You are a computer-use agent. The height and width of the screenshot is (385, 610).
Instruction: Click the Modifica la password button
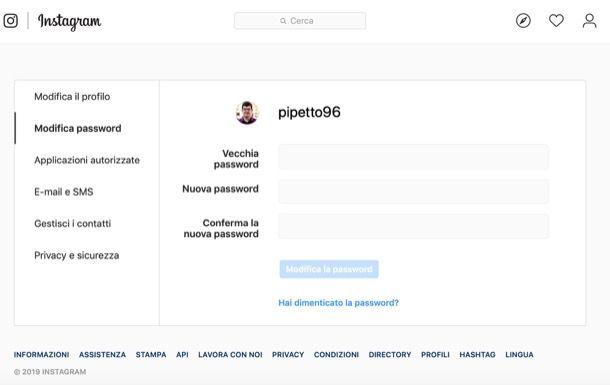tap(329, 269)
